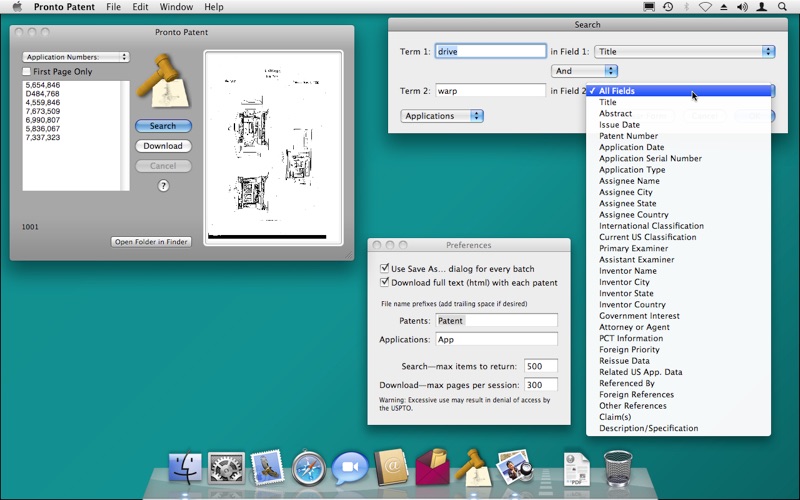Select Description/Specification field option

(679, 428)
